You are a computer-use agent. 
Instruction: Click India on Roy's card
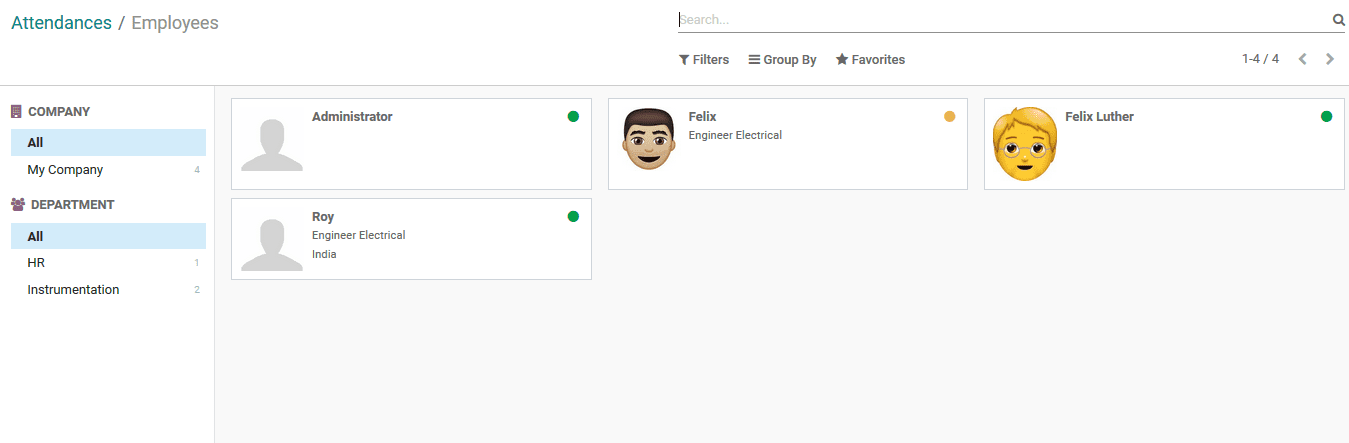tap(324, 254)
